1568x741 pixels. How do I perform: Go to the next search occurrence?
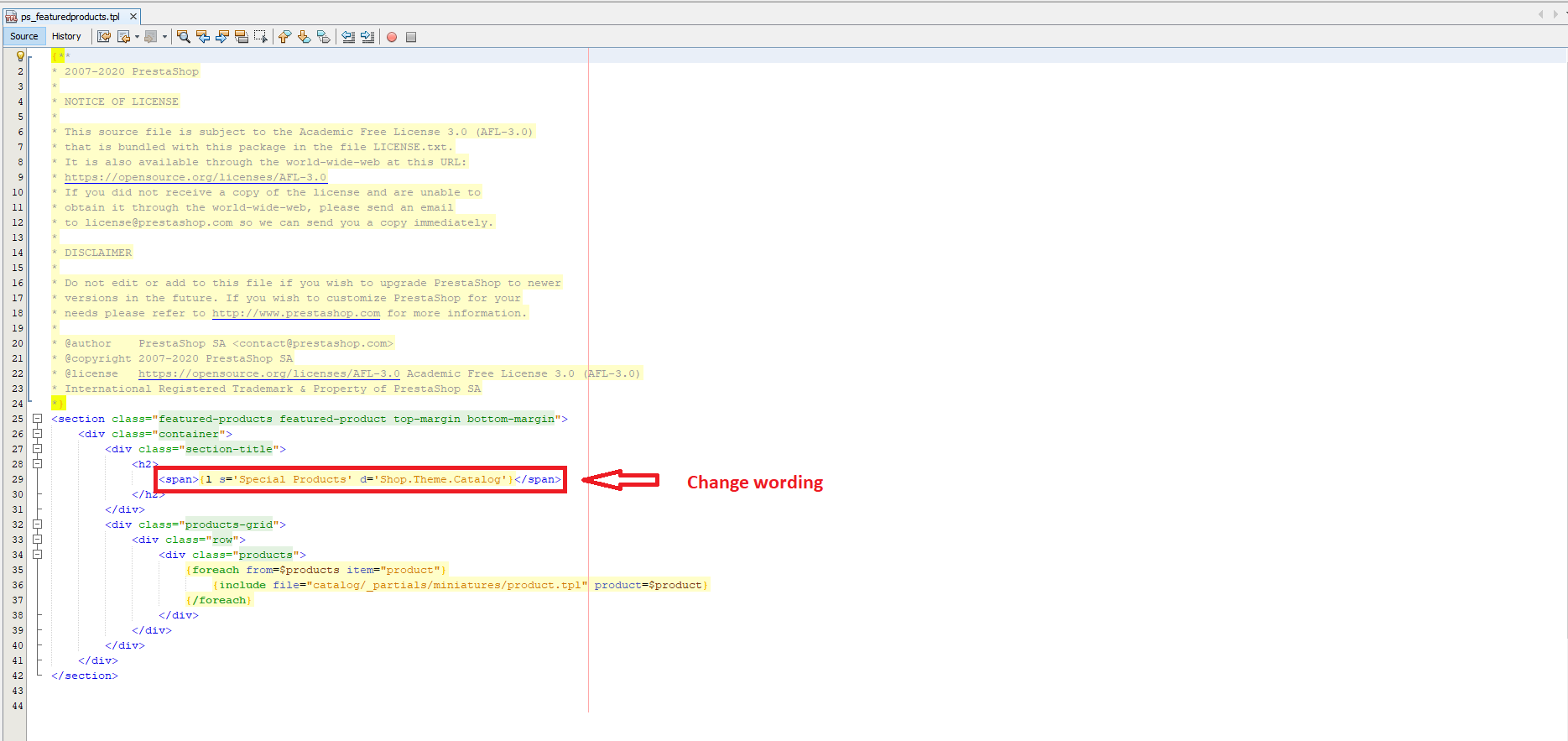[222, 37]
